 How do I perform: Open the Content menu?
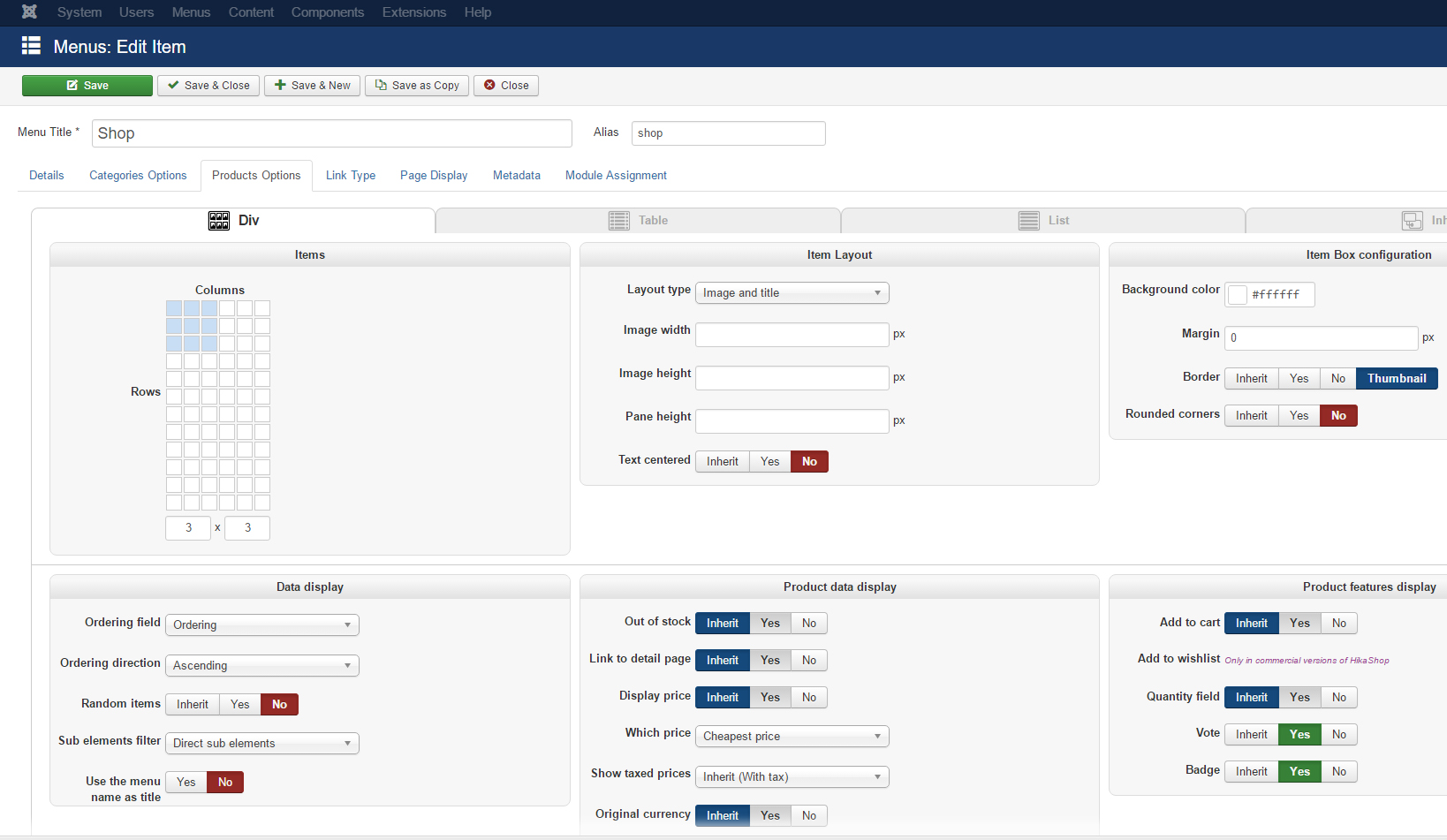click(x=252, y=12)
